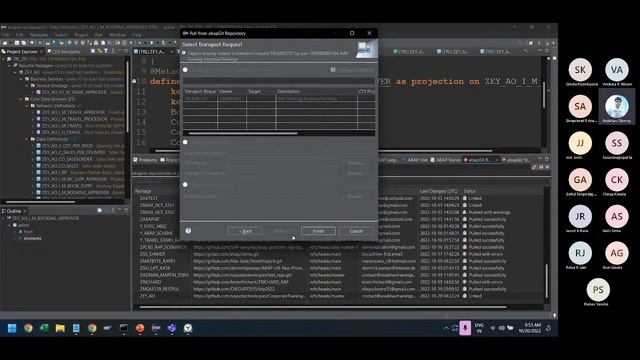Select the elements node in Outline
640x360 pixels.
[x=32, y=238]
